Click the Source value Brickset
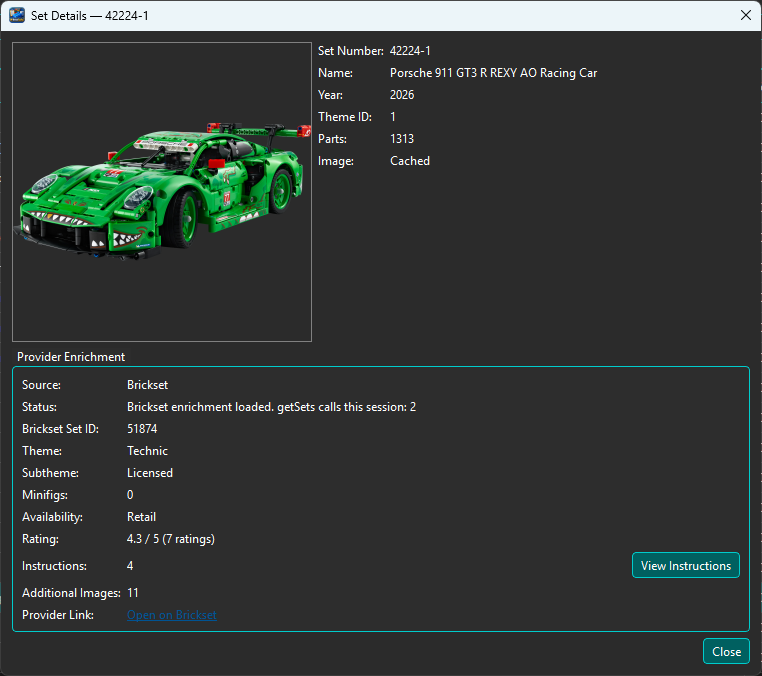762x676 pixels. [147, 385]
